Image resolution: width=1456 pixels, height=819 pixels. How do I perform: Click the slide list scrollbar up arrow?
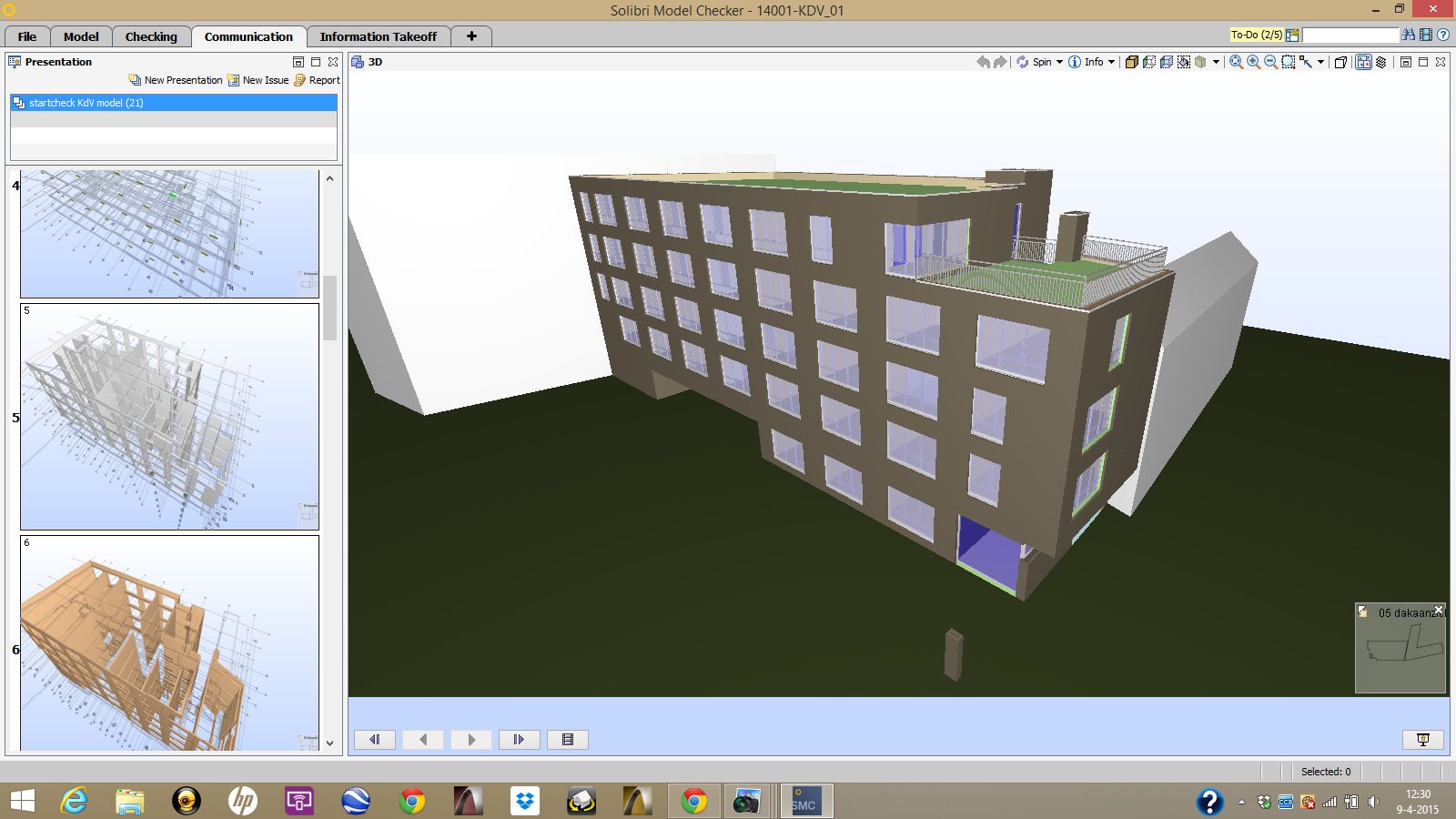click(x=329, y=178)
